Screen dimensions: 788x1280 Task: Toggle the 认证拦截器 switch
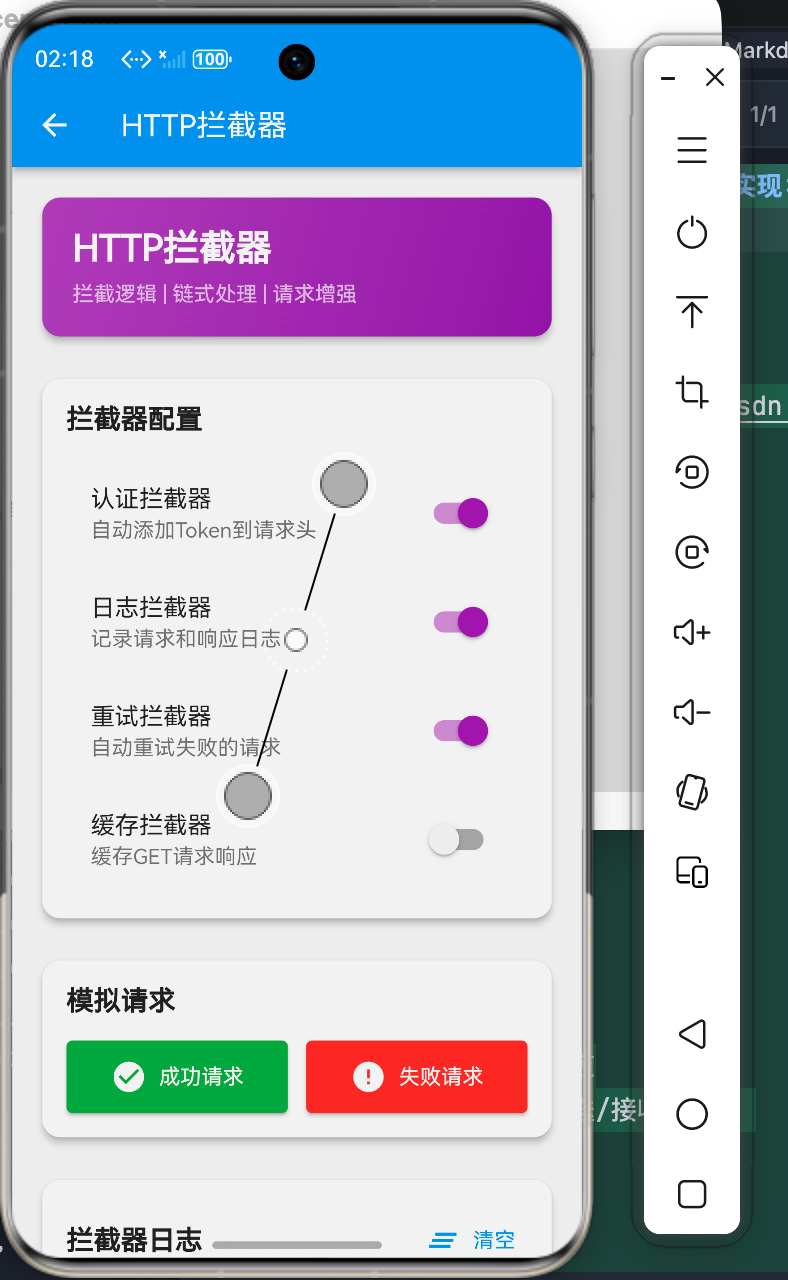pos(460,513)
